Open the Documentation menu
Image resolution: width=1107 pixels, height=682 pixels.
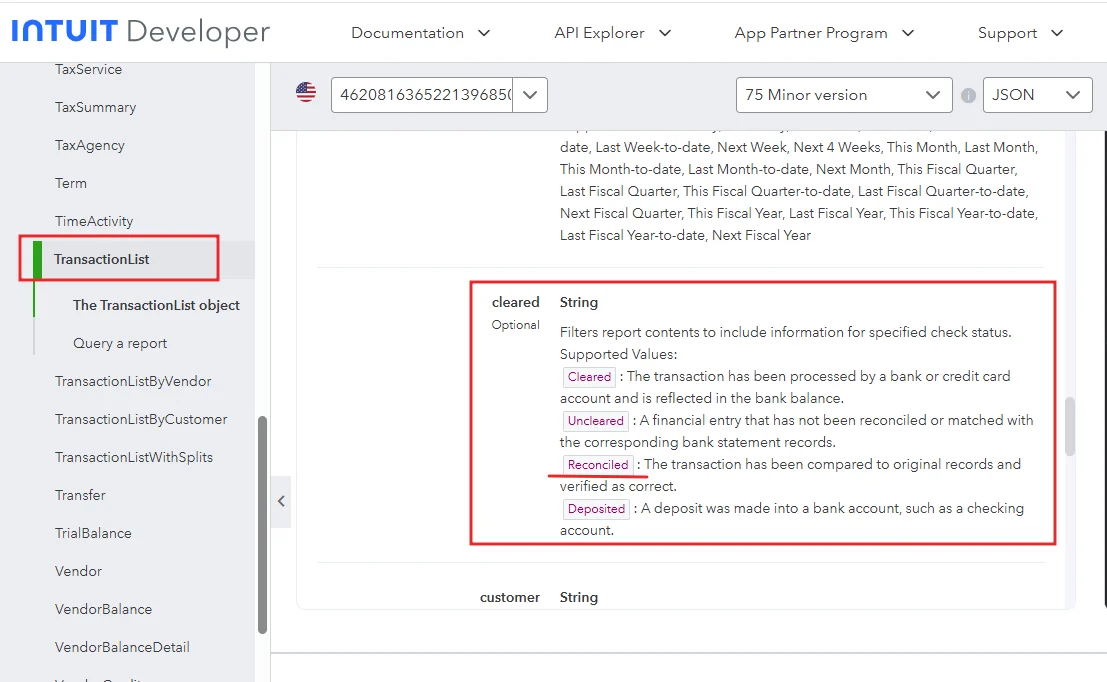pyautogui.click(x=420, y=33)
